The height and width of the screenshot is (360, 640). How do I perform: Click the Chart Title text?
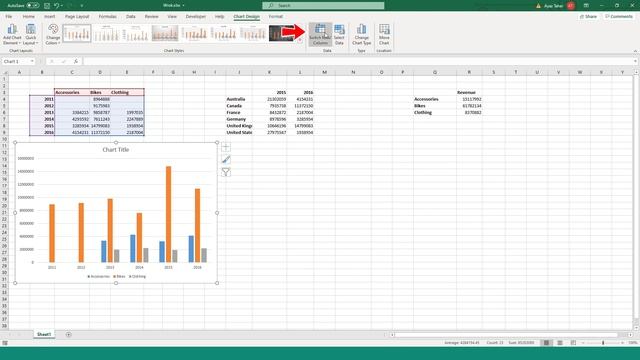coord(116,150)
